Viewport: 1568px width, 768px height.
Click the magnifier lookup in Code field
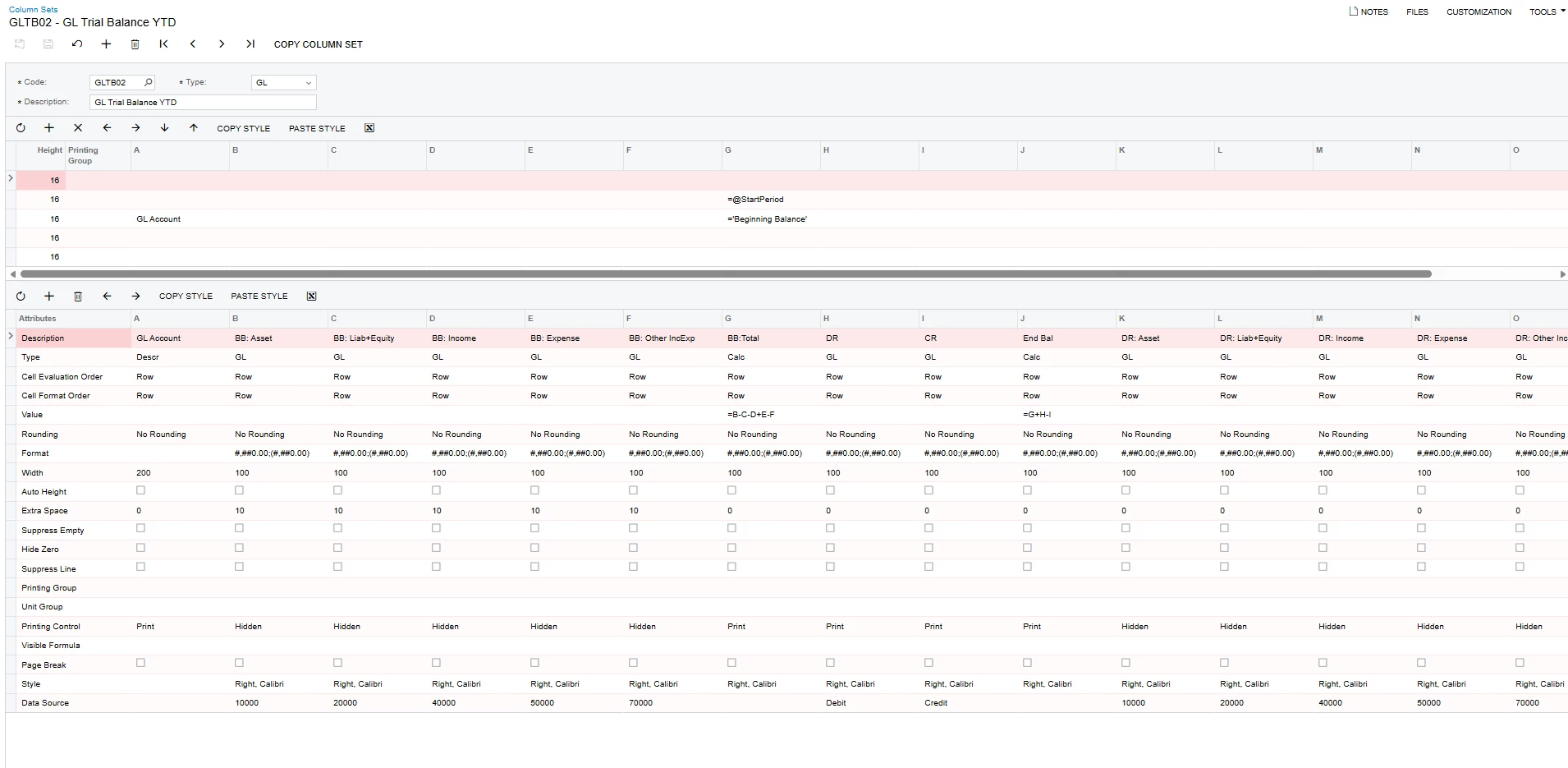[148, 82]
